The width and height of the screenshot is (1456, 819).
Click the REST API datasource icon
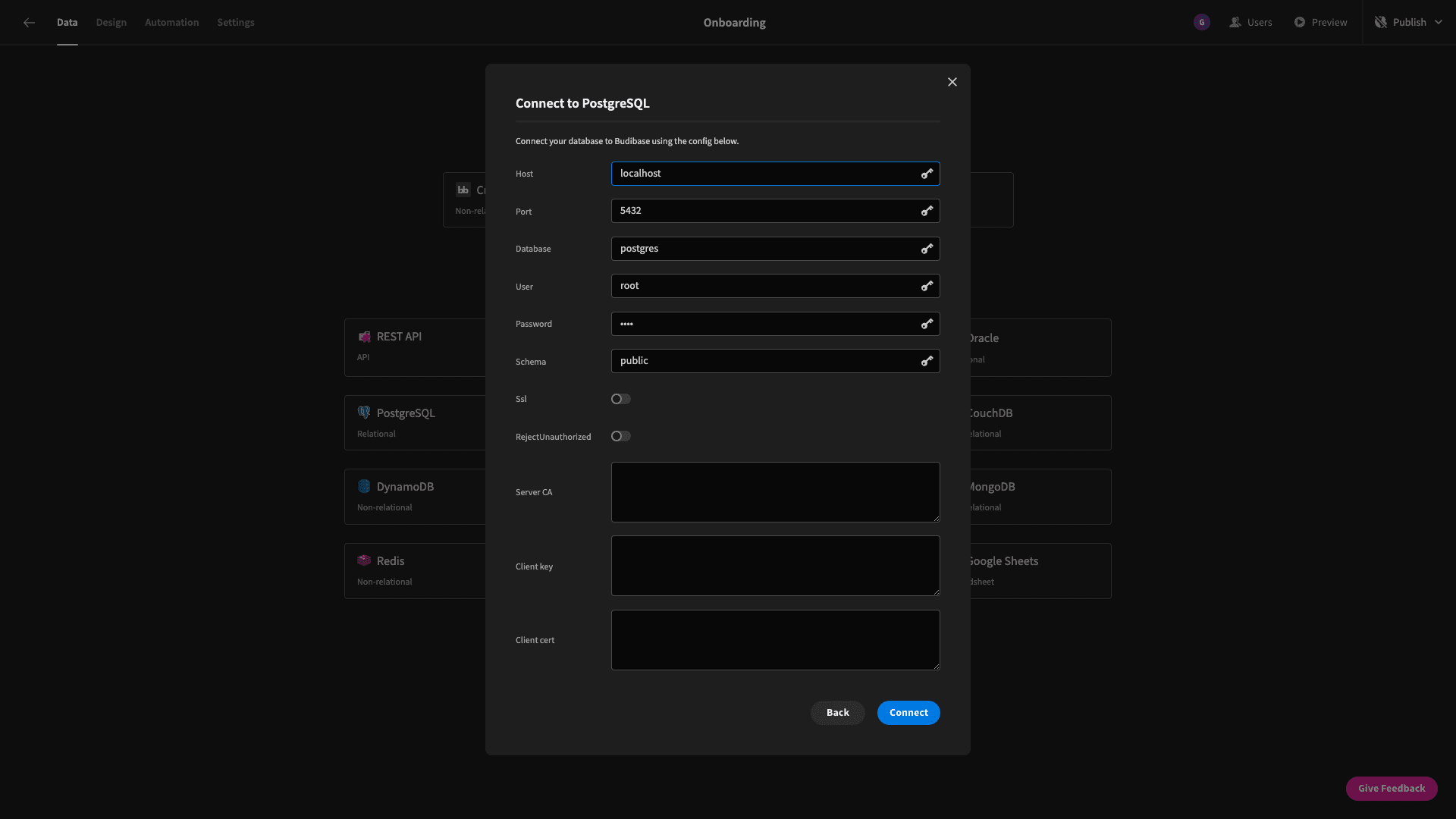pyautogui.click(x=364, y=337)
